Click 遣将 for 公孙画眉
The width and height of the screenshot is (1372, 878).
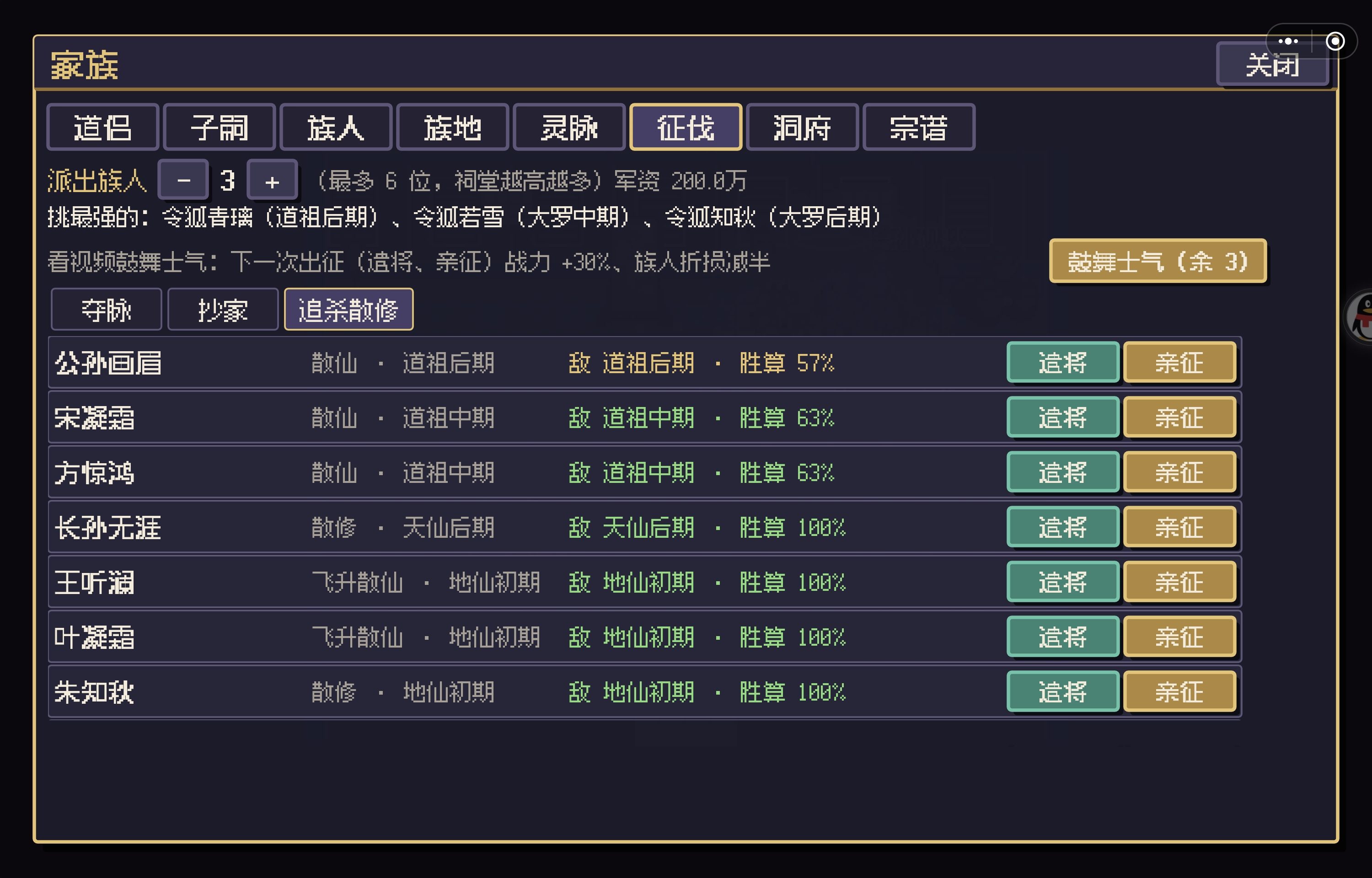[x=1063, y=363]
